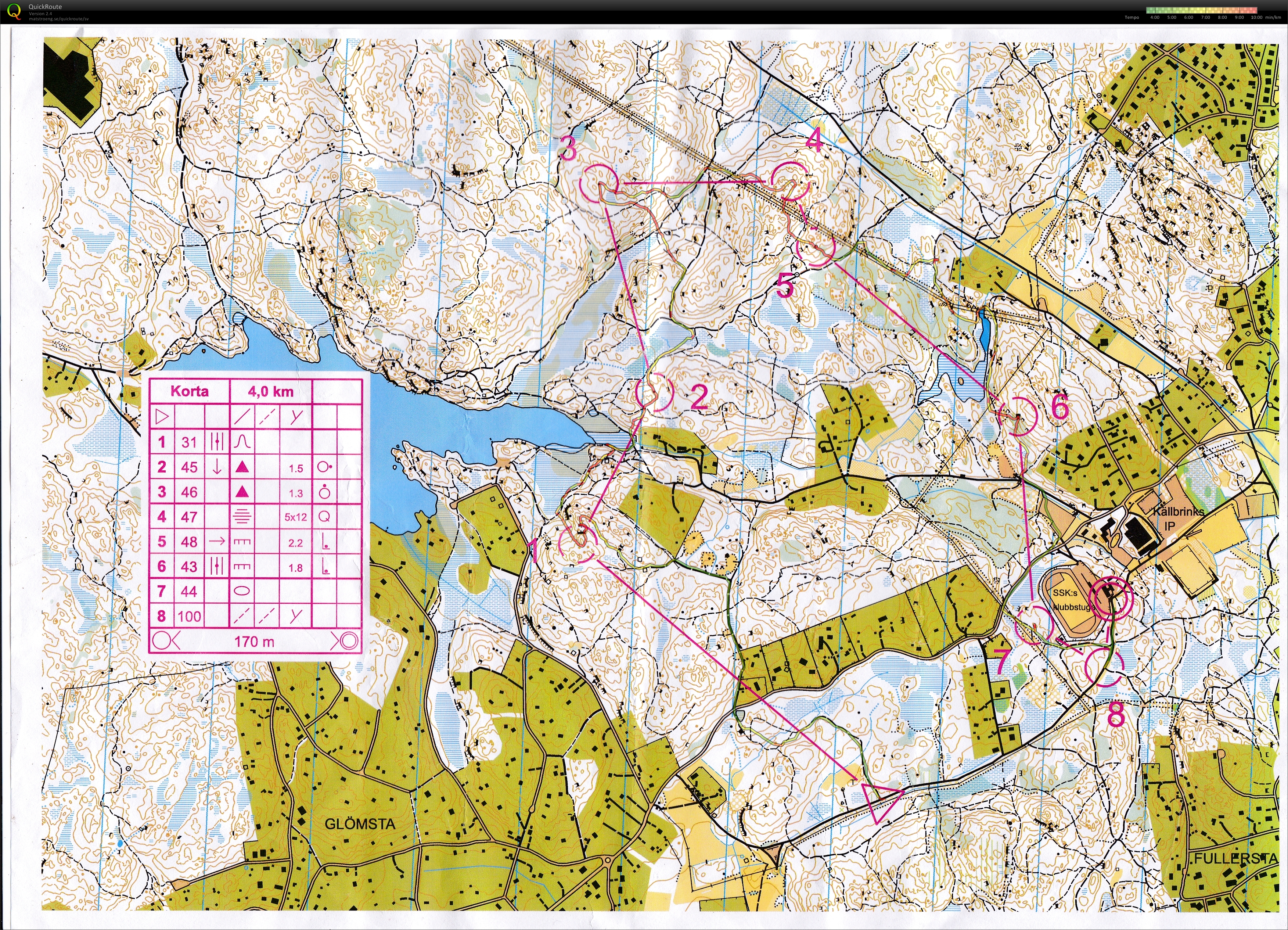Click control circle 4 on the map

tap(791, 181)
